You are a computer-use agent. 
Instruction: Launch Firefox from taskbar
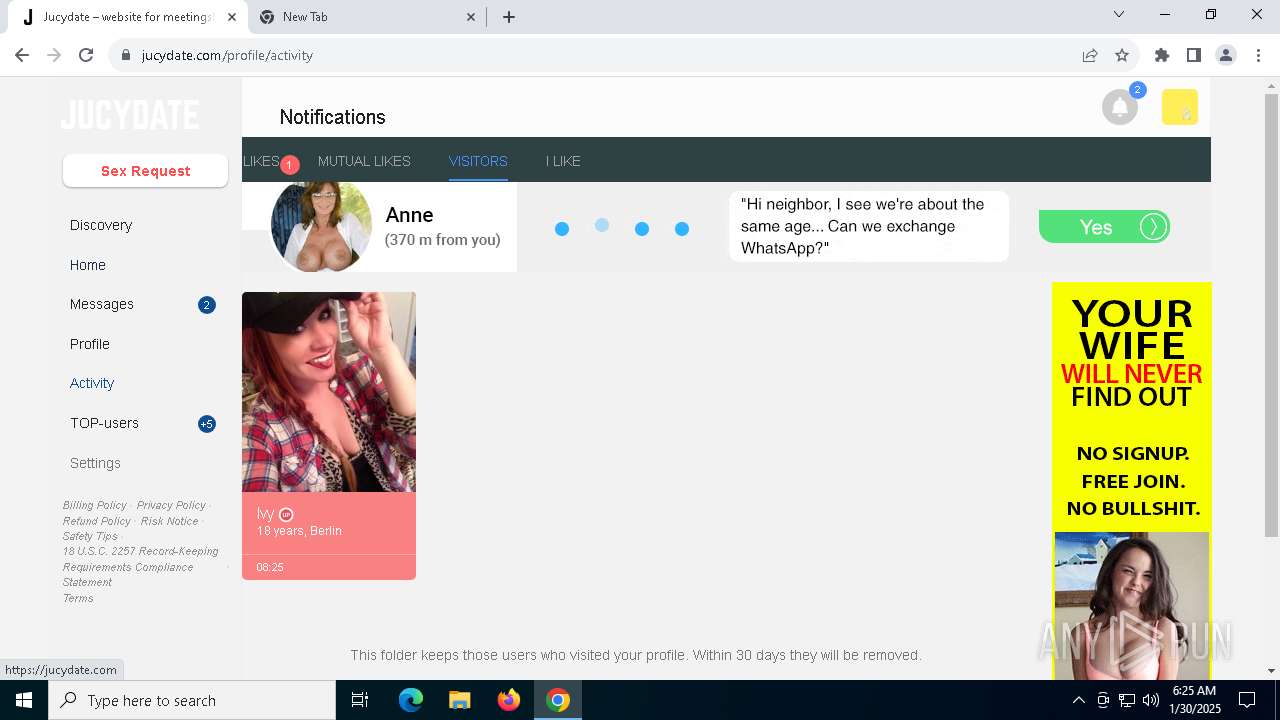coord(509,700)
